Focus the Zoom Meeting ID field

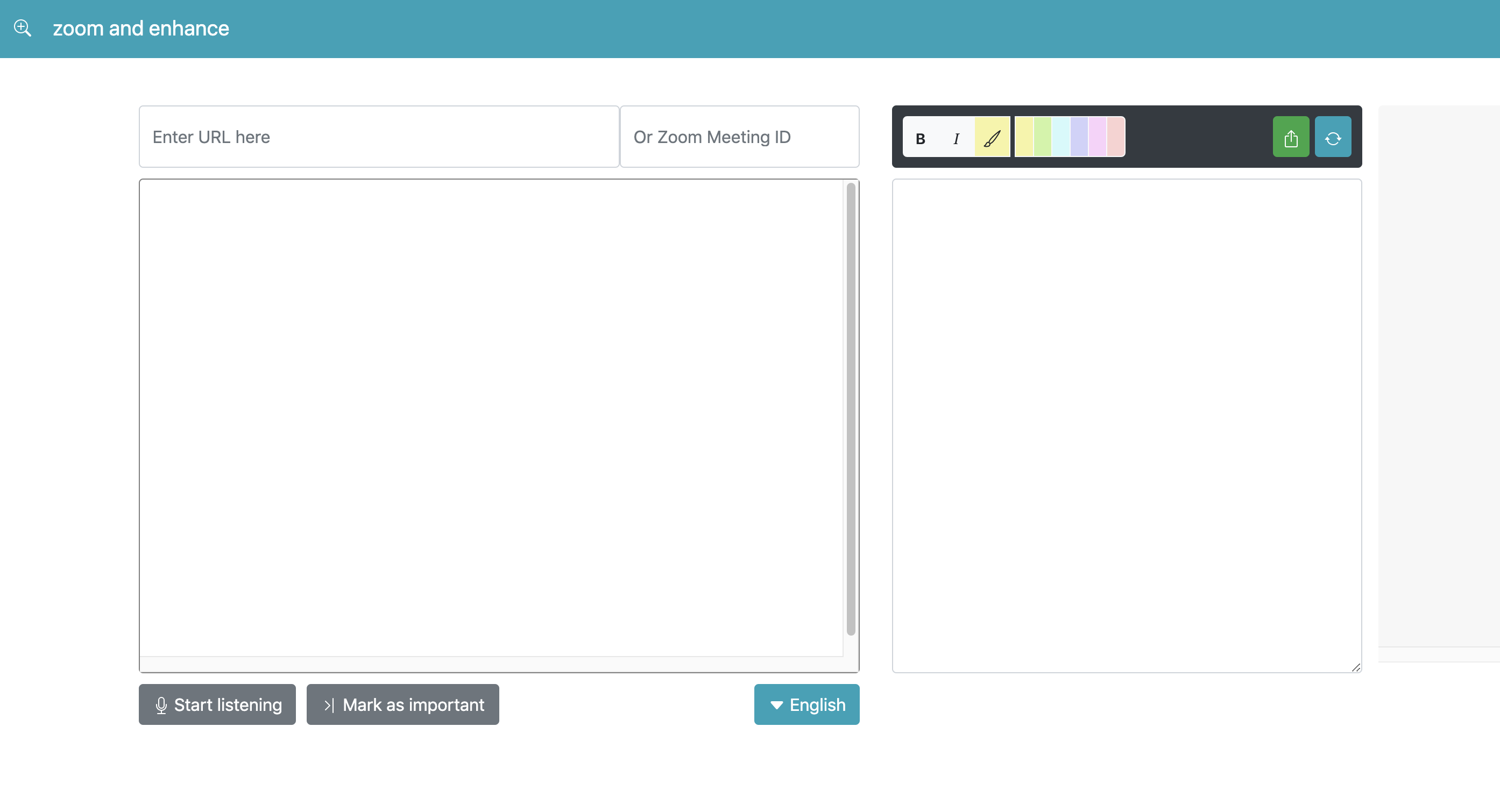[739, 137]
